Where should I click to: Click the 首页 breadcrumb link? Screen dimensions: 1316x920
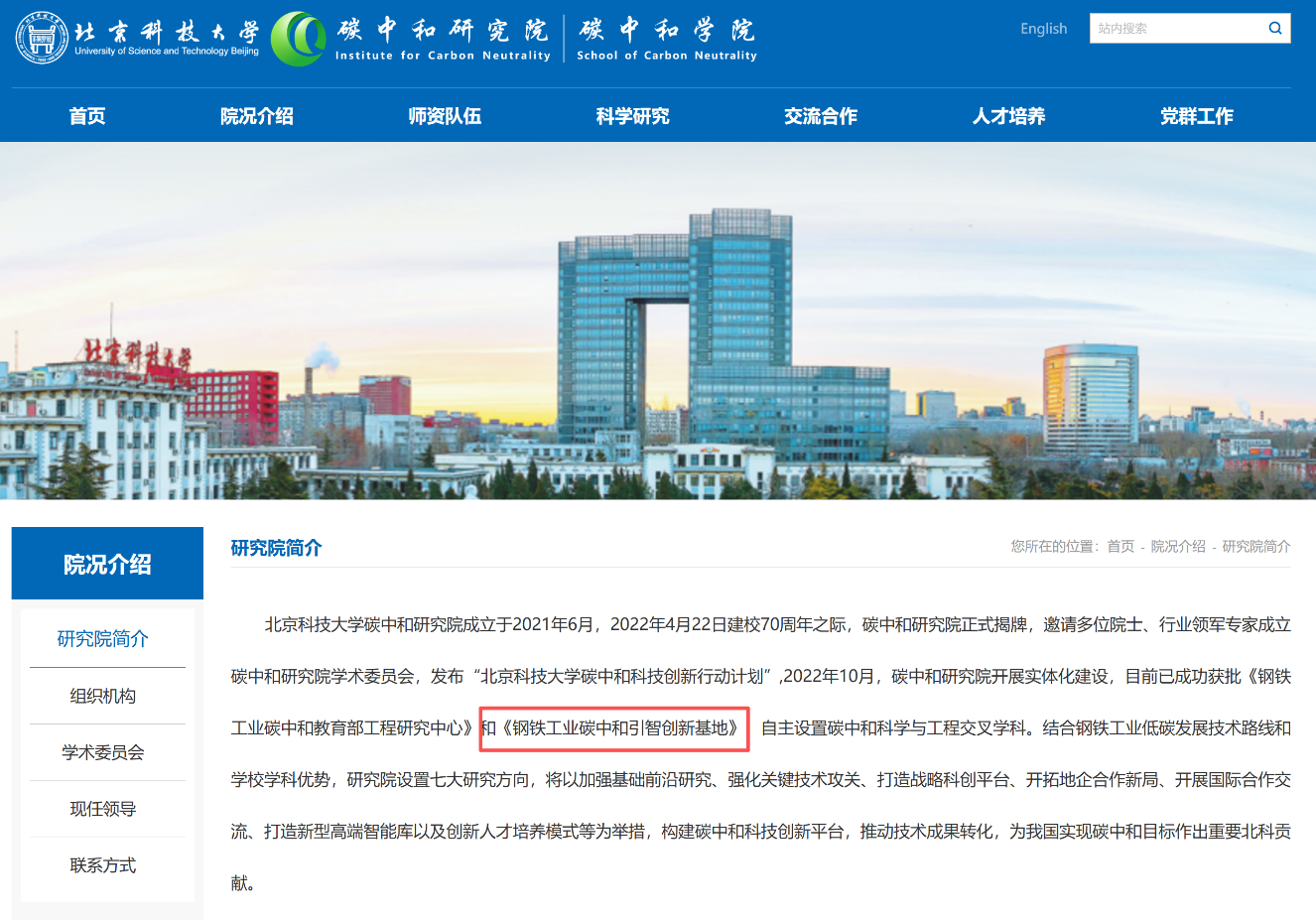click(x=1119, y=547)
